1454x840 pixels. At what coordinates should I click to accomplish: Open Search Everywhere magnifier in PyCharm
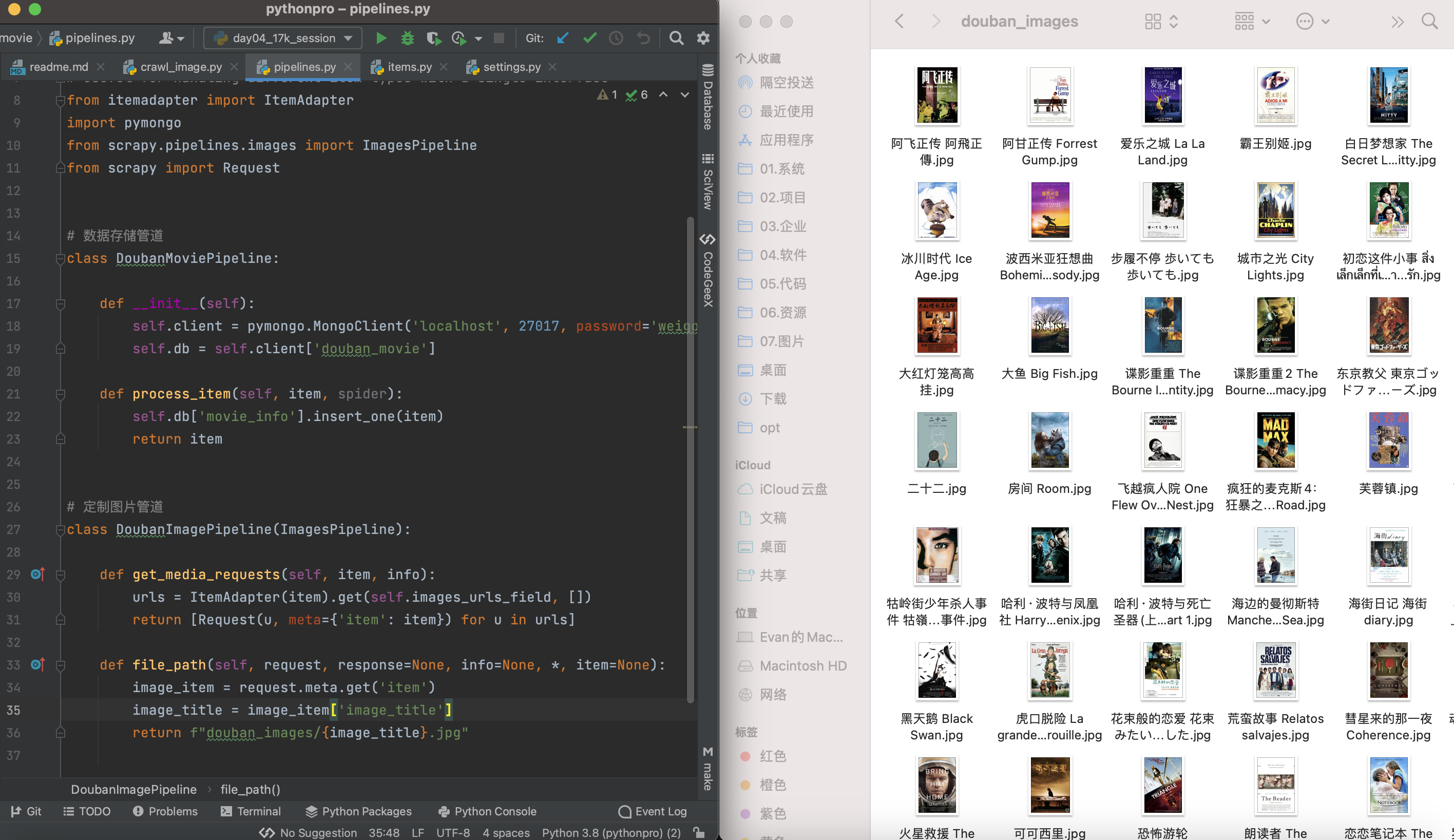point(676,38)
